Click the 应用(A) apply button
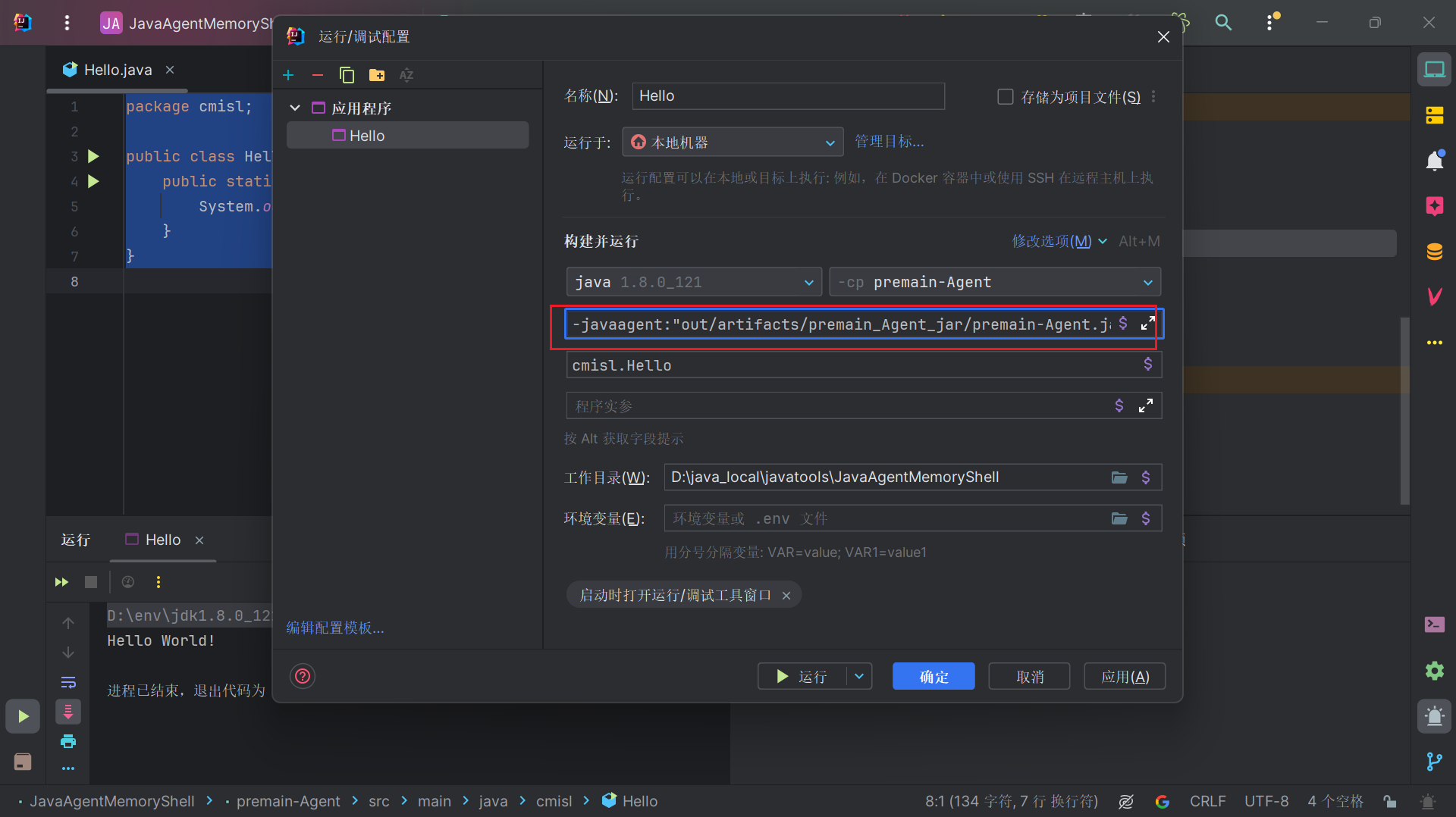Image resolution: width=1456 pixels, height=817 pixels. point(1125,676)
